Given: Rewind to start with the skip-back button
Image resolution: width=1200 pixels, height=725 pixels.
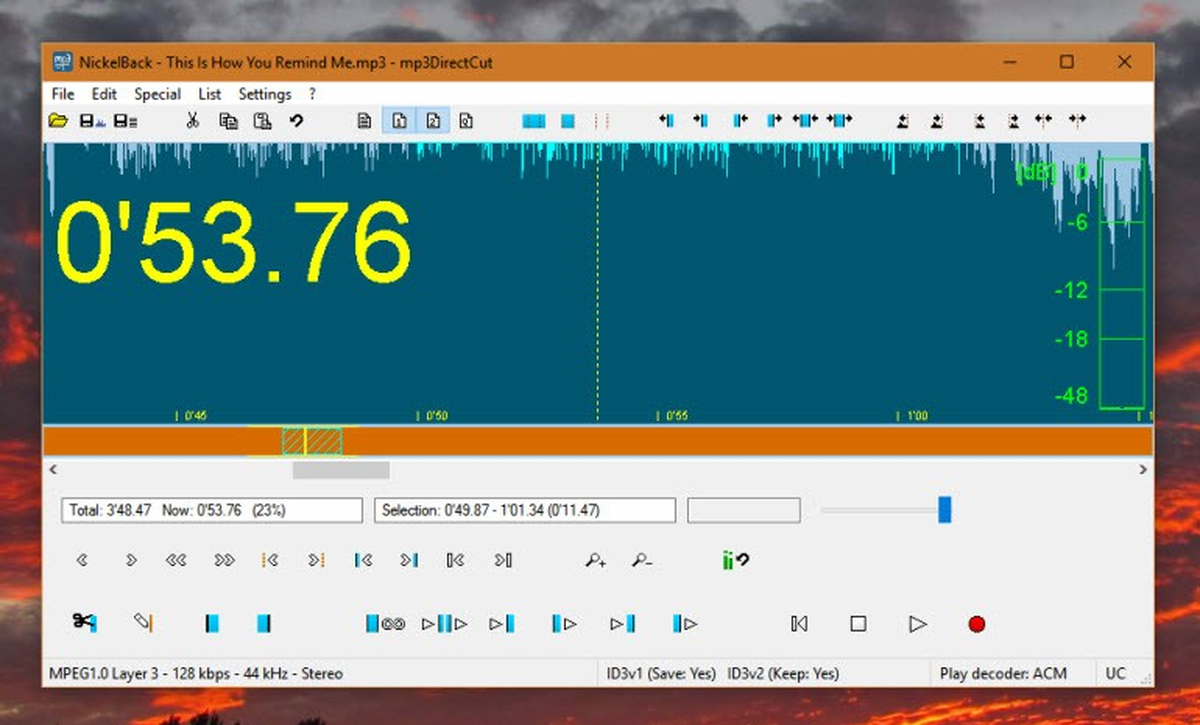Looking at the screenshot, I should (799, 623).
